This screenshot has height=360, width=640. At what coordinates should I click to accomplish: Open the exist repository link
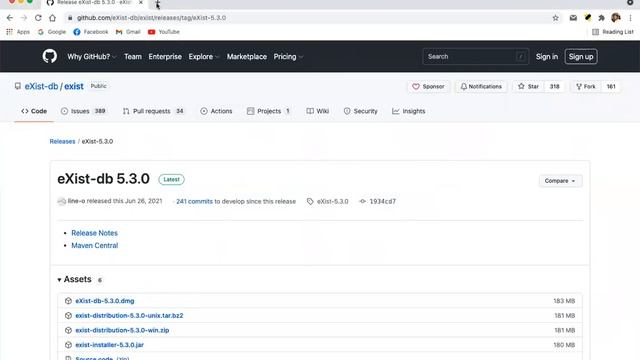pyautogui.click(x=74, y=86)
